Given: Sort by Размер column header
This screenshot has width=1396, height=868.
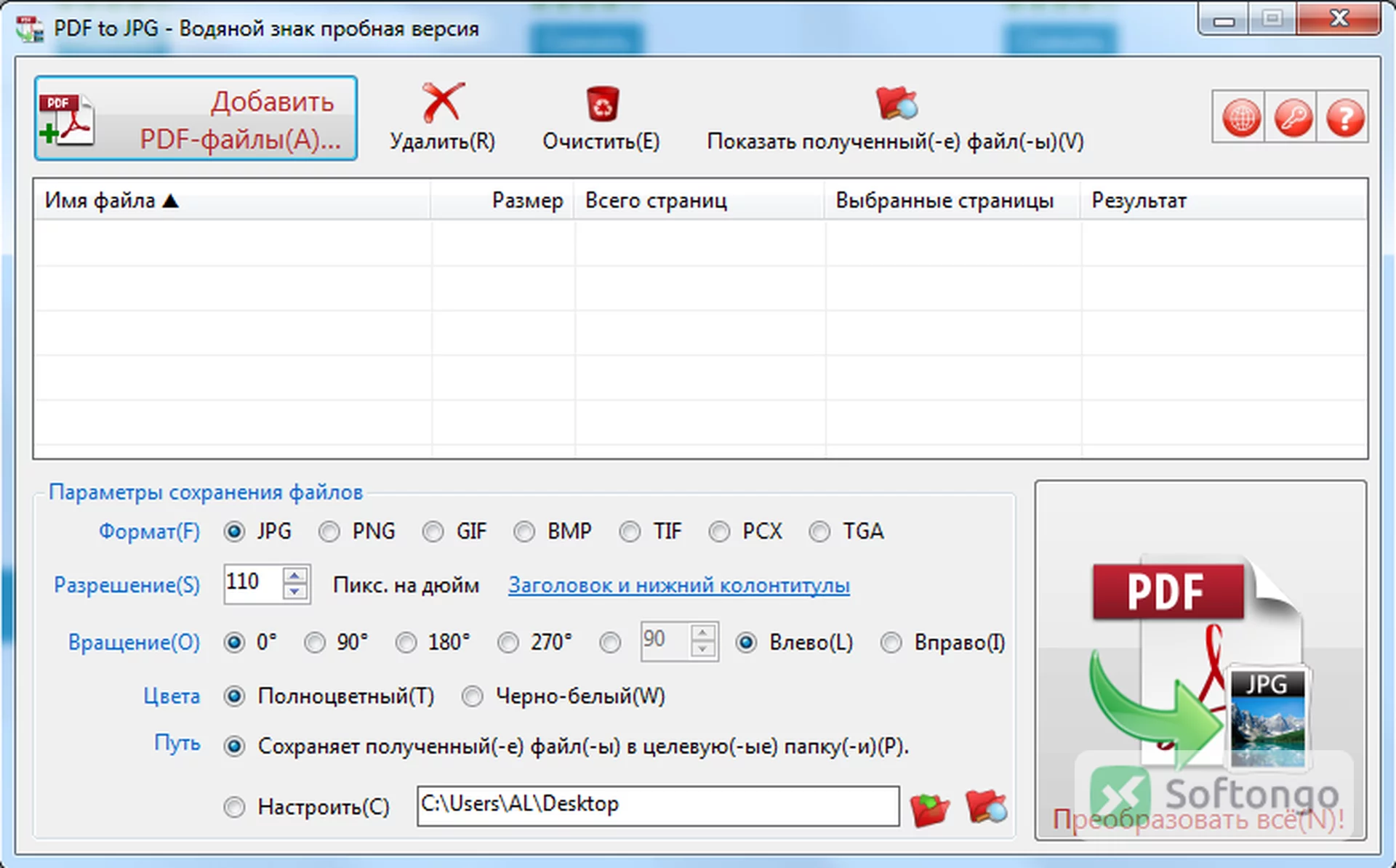Looking at the screenshot, I should 502,200.
